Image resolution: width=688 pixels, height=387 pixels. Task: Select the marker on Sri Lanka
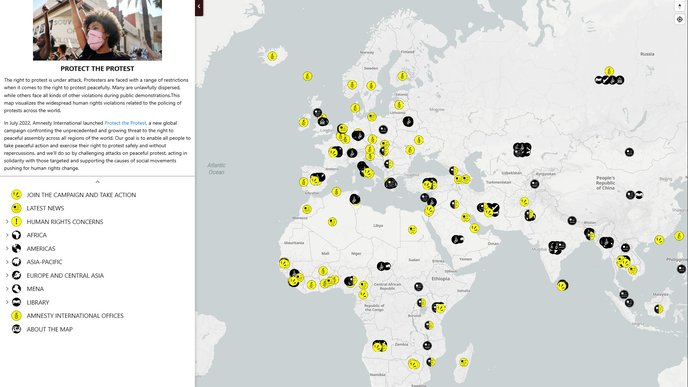[562, 286]
